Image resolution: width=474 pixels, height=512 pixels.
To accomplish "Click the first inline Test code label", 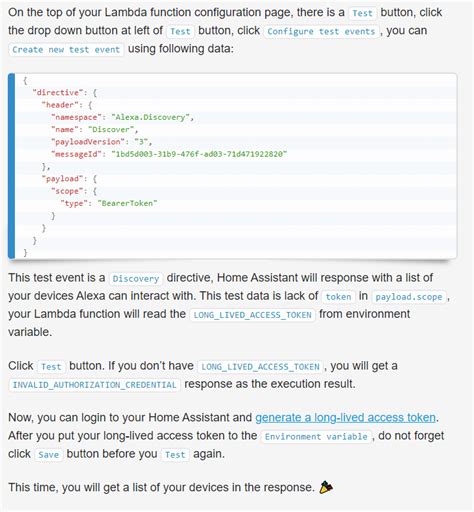I will click(362, 13).
